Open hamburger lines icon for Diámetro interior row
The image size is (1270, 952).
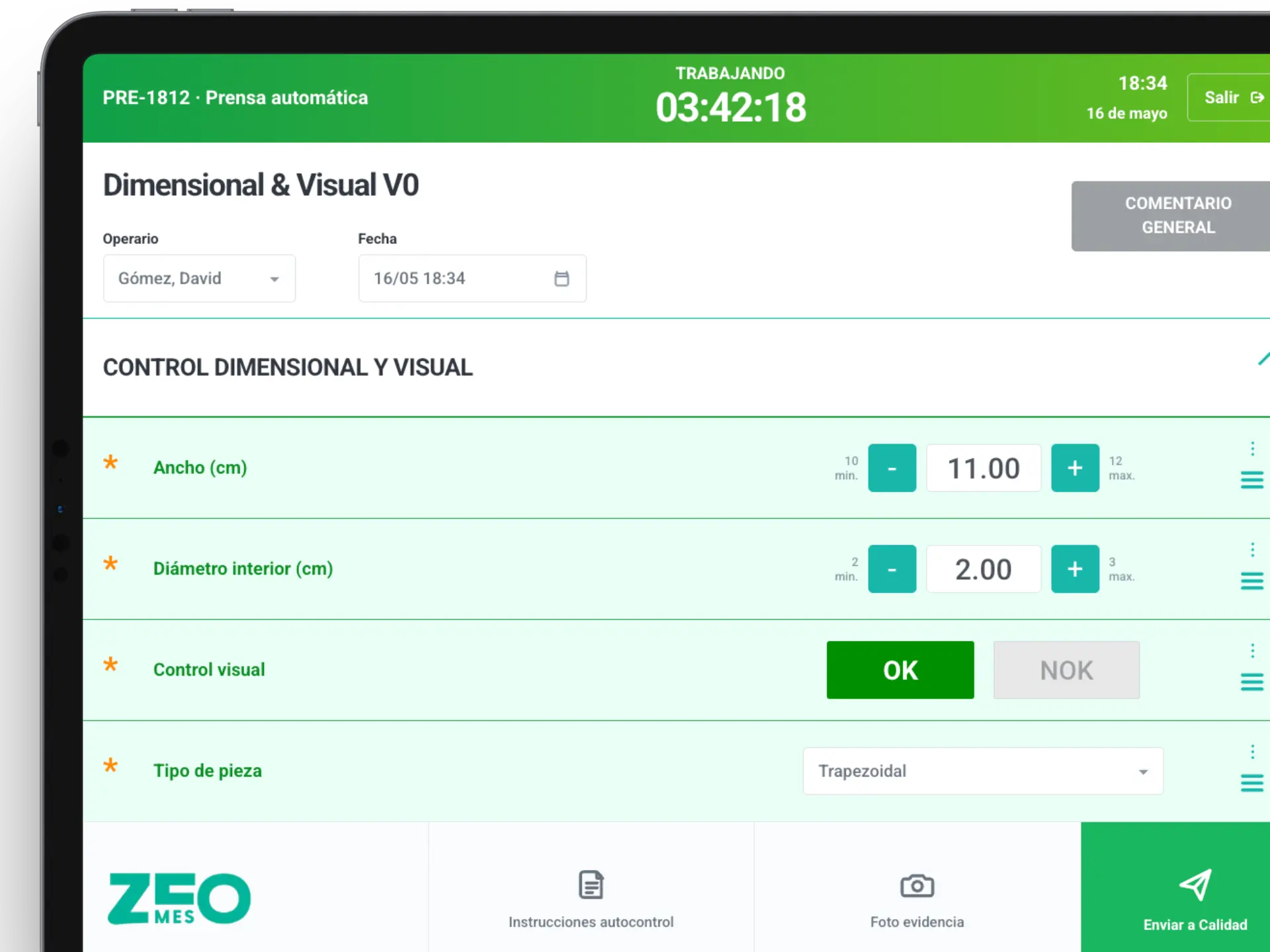1252,581
